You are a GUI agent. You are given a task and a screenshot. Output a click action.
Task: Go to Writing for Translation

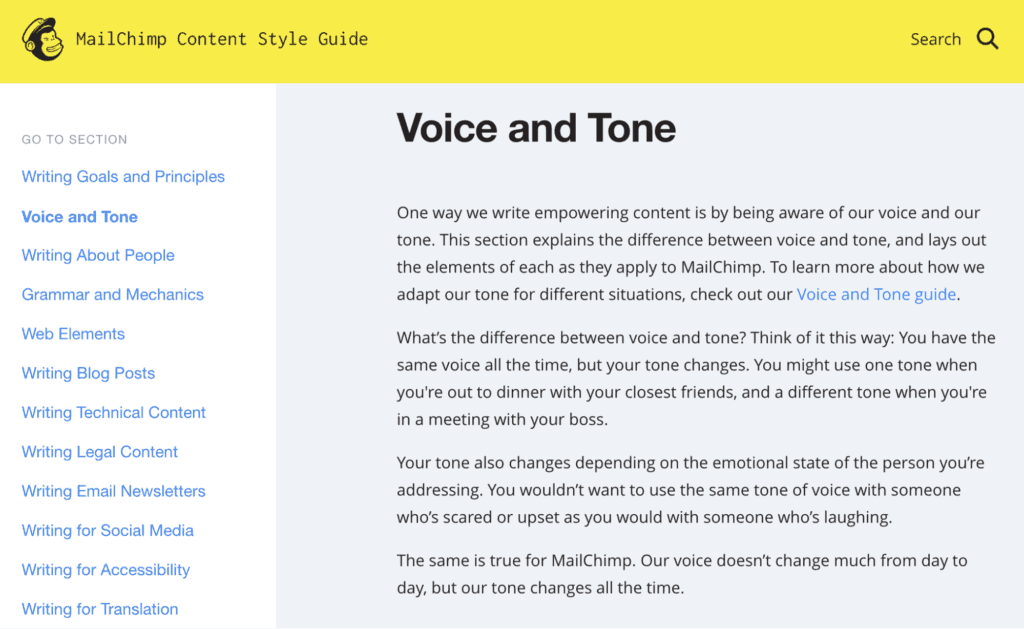pos(99,608)
